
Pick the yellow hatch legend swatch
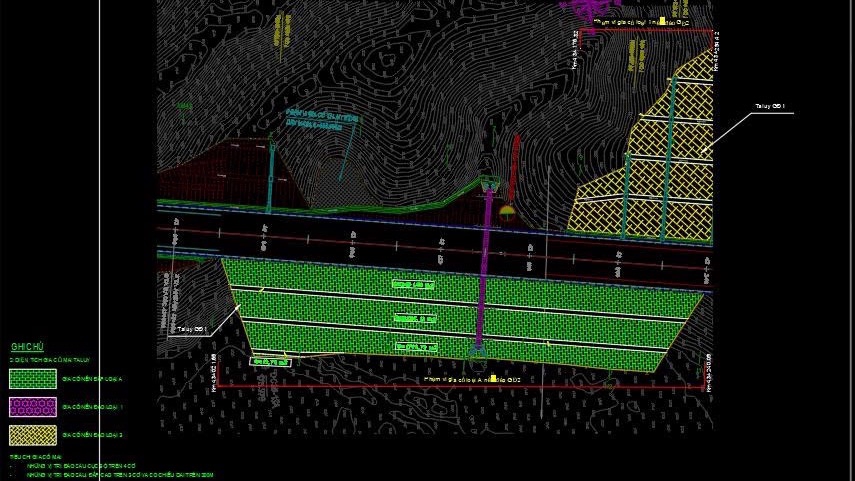point(32,435)
